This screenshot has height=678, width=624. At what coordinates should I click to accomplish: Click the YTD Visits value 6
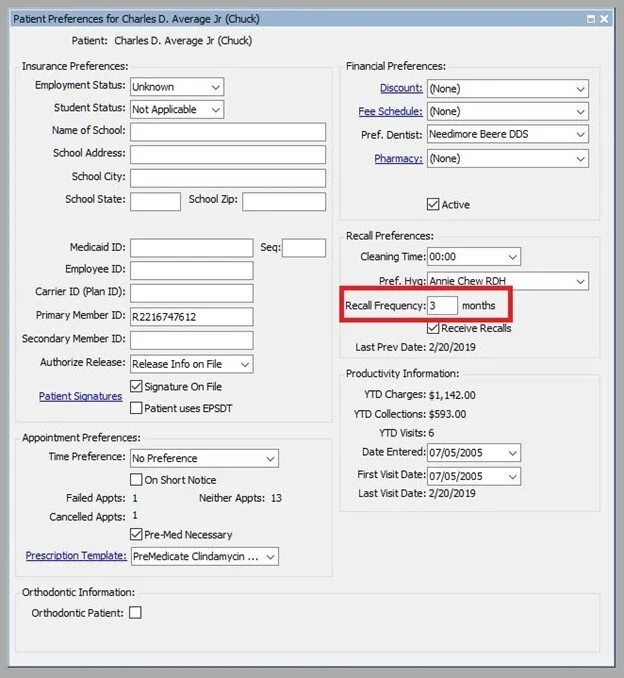point(431,433)
